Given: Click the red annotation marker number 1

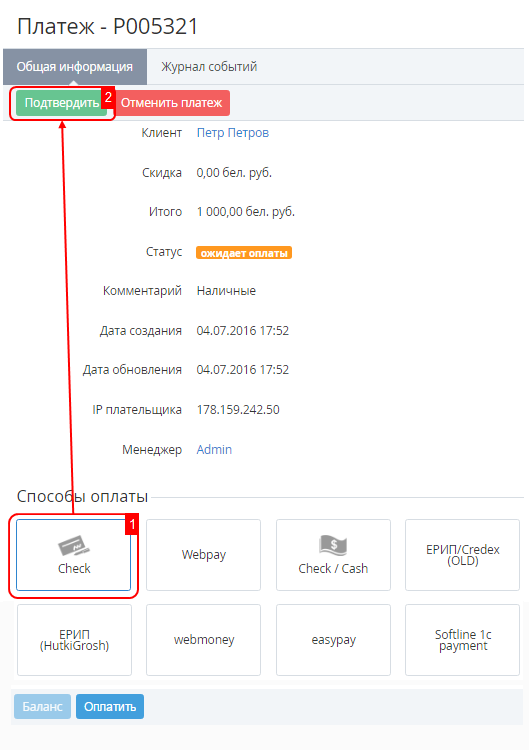Looking at the screenshot, I should 132,525.
